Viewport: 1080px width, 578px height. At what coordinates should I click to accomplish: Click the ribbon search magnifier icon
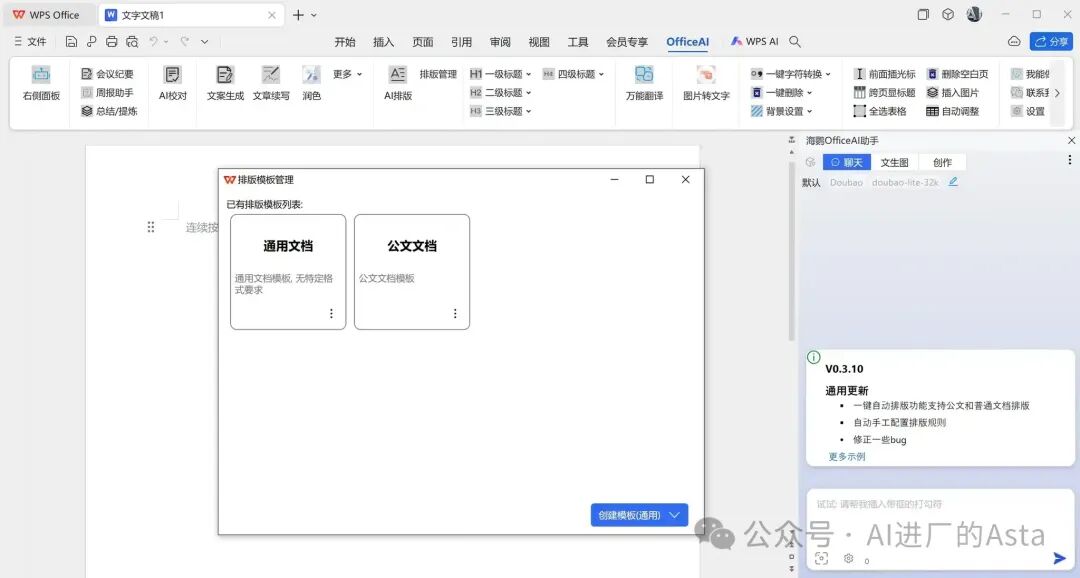pyautogui.click(x=795, y=41)
